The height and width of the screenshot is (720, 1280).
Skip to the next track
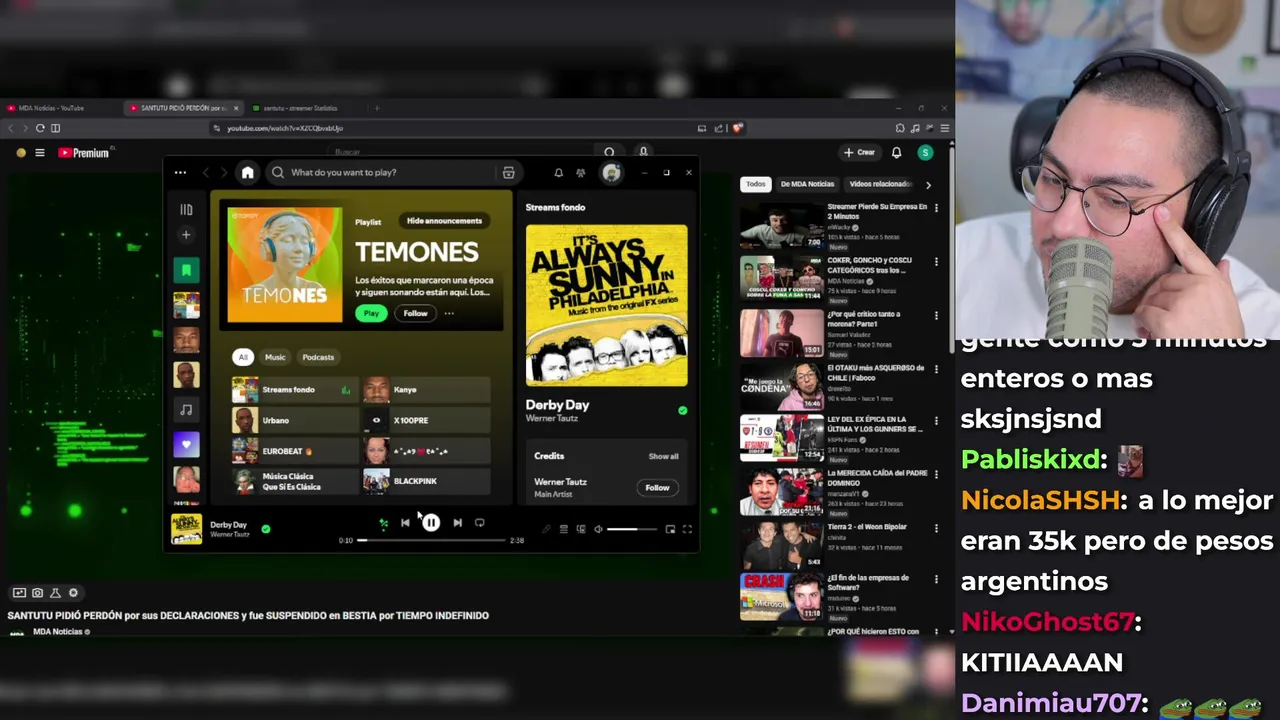click(457, 522)
